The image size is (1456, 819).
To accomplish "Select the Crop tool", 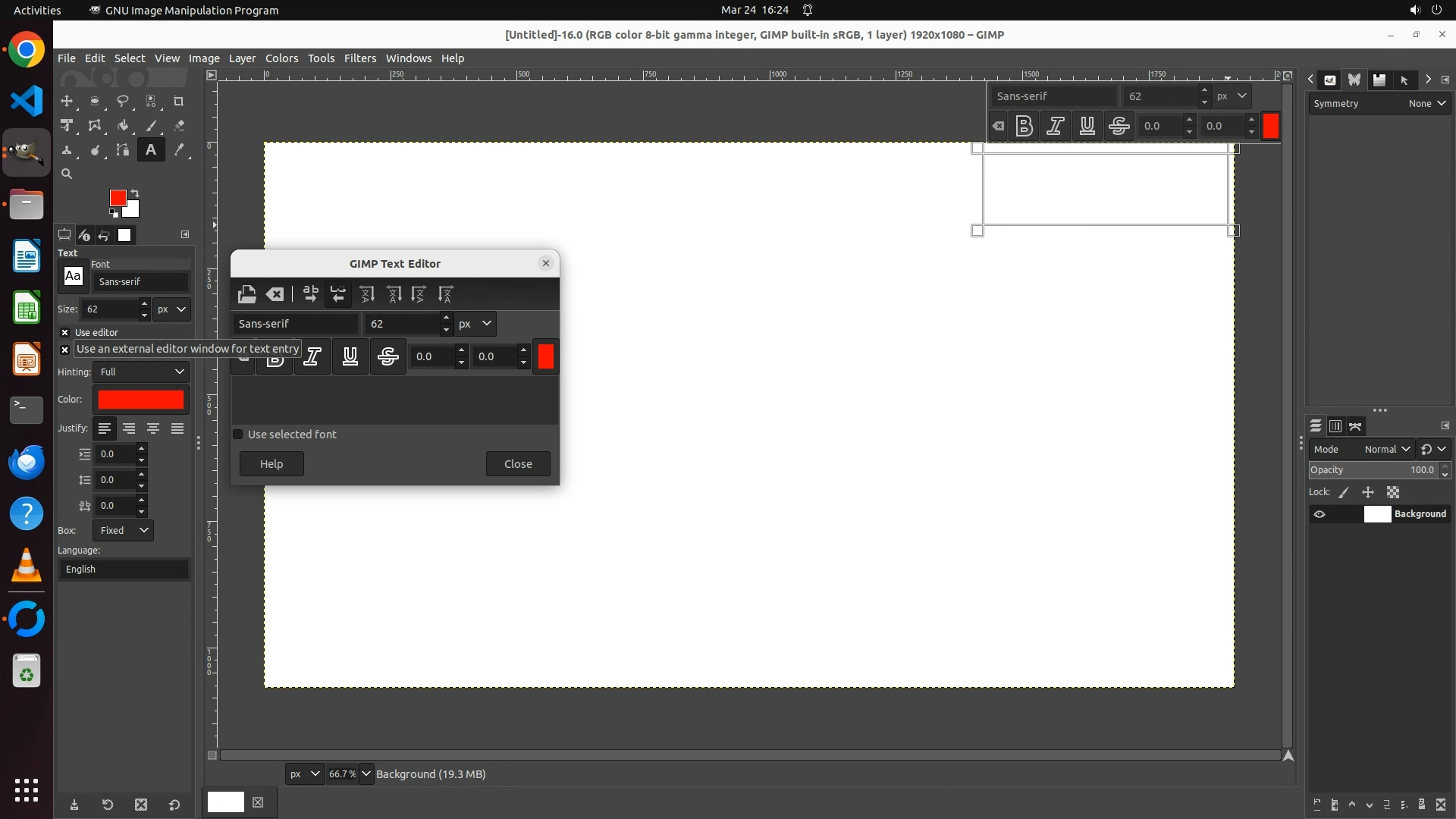I will (x=179, y=101).
